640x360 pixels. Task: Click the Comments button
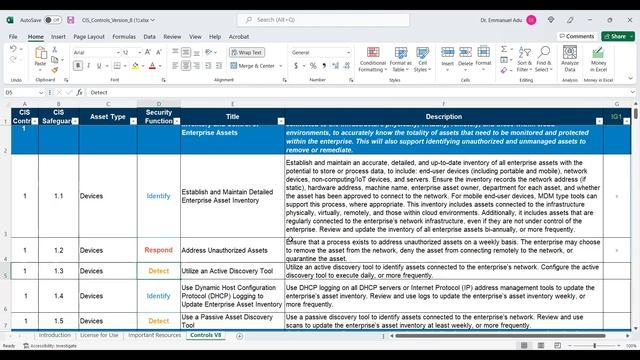point(577,36)
